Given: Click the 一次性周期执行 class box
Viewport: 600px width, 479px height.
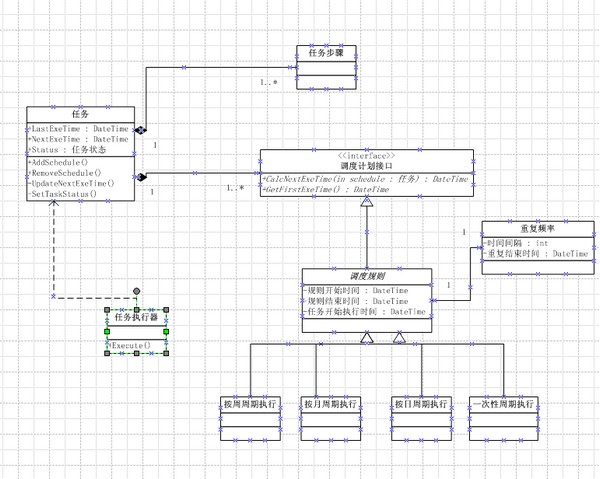Looking at the screenshot, I should point(504,418).
